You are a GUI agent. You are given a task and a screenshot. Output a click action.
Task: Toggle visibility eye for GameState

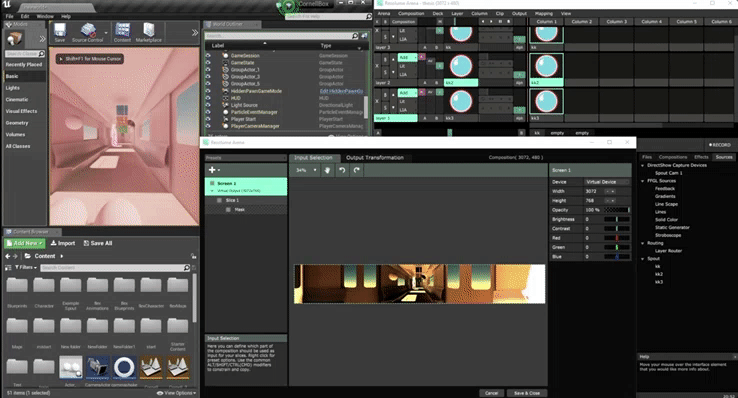208,63
